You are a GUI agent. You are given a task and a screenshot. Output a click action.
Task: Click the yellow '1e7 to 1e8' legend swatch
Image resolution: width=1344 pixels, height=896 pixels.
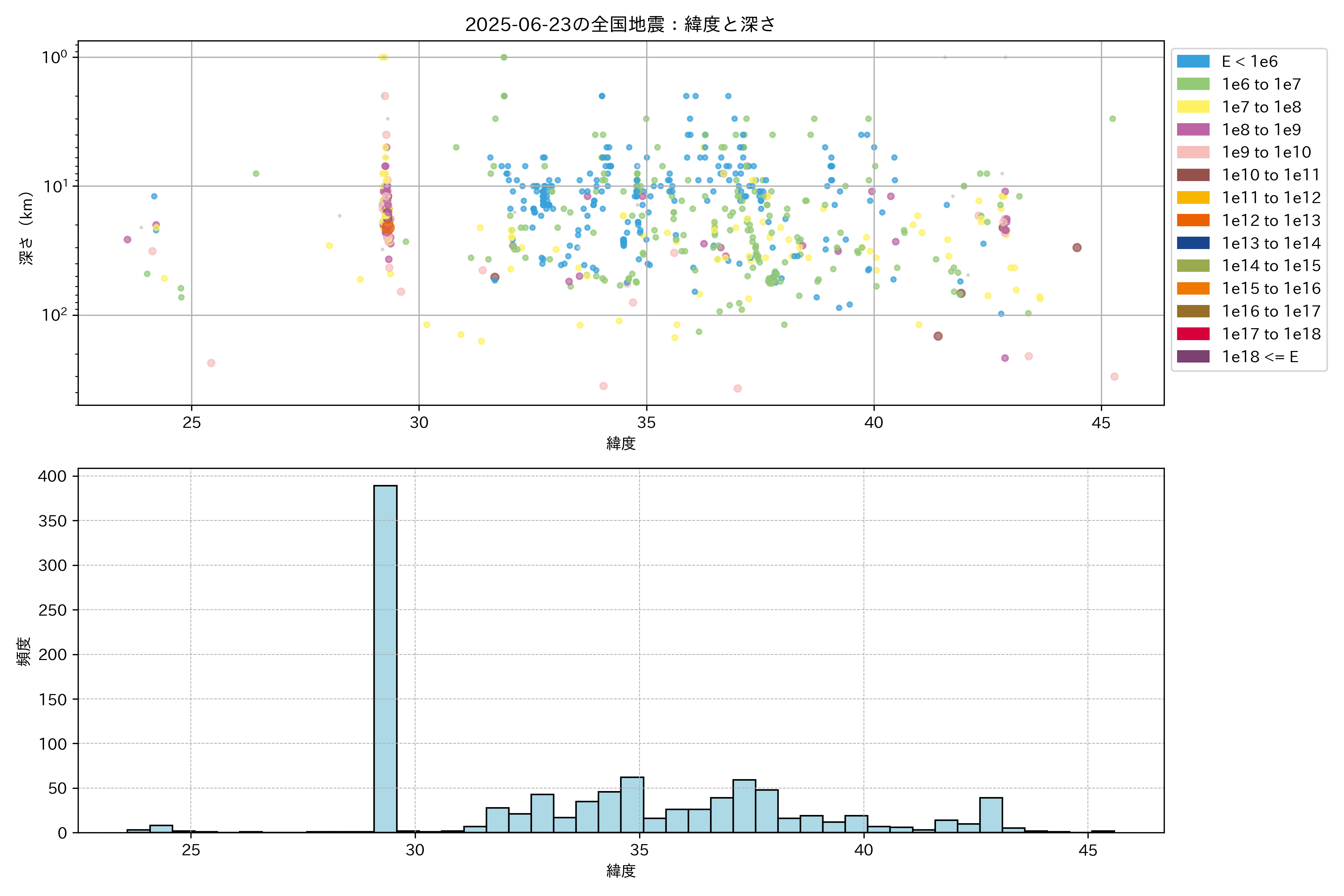pos(1193,107)
